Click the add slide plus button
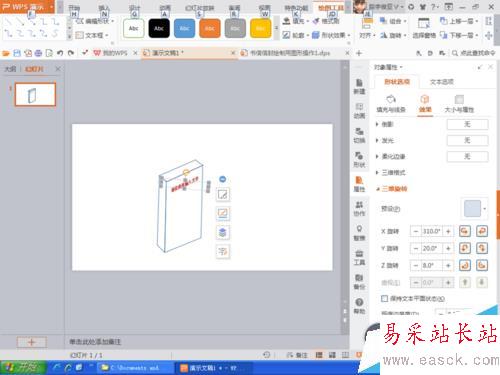The height and width of the screenshot is (375, 500). (x=32, y=342)
